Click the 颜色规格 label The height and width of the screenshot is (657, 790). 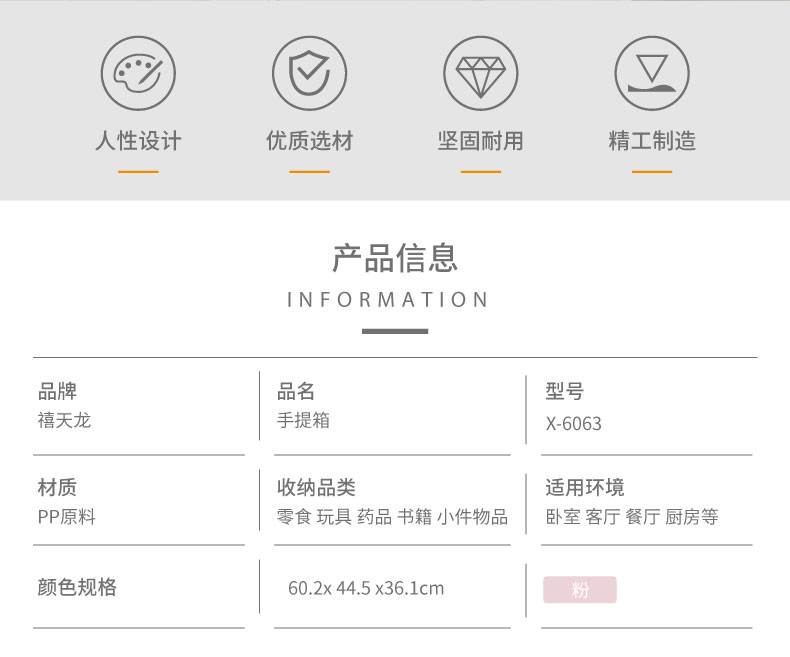click(77, 587)
